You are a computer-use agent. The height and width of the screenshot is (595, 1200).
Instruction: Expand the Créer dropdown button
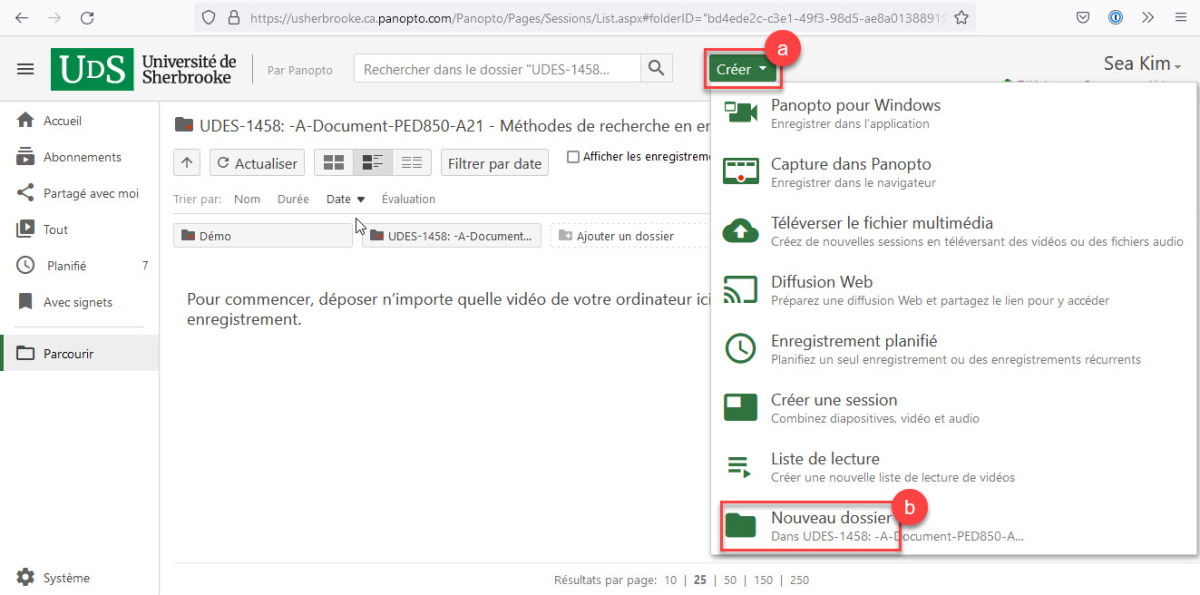pyautogui.click(x=741, y=70)
